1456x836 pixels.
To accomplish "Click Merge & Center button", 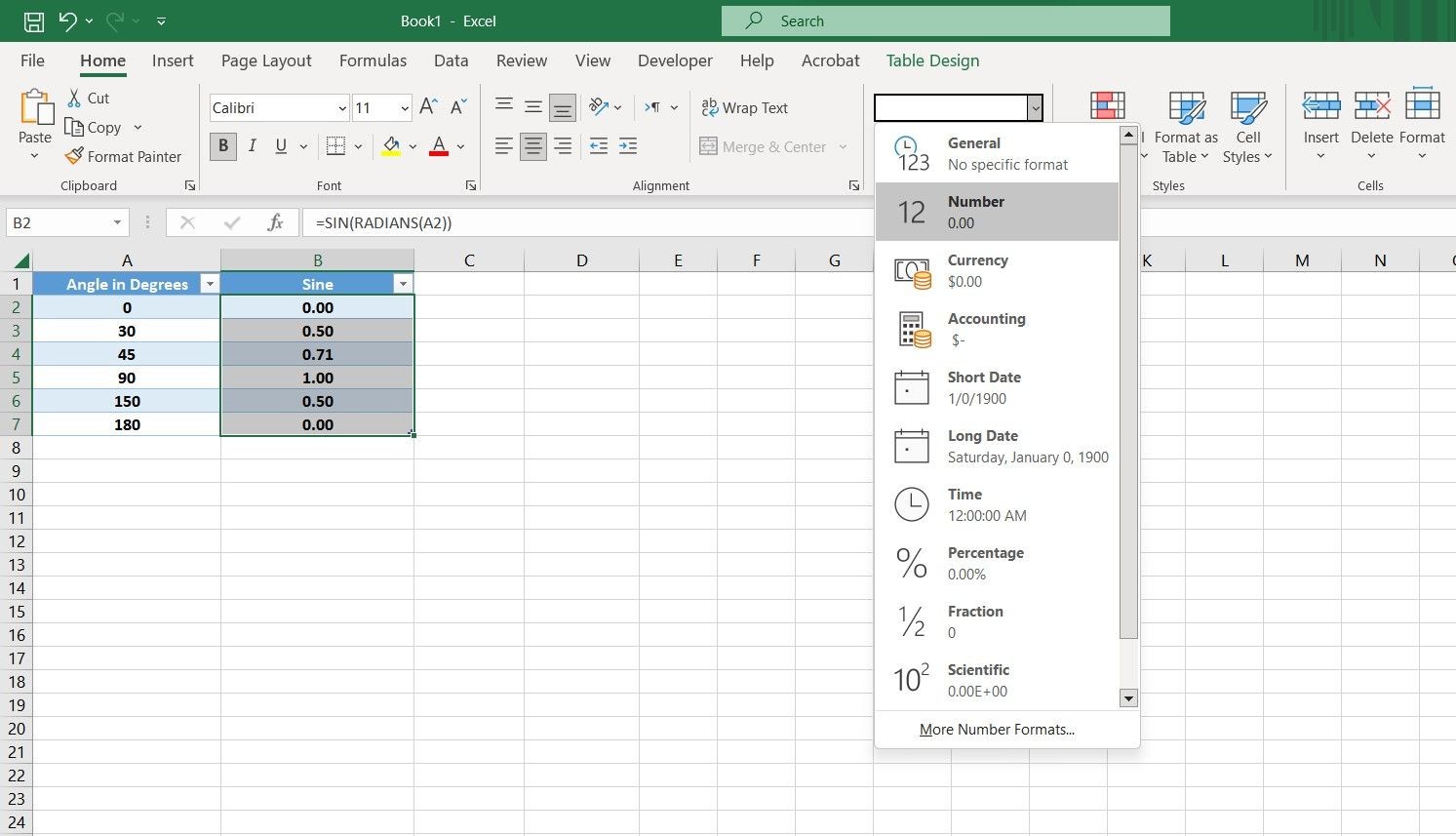I will tap(764, 147).
